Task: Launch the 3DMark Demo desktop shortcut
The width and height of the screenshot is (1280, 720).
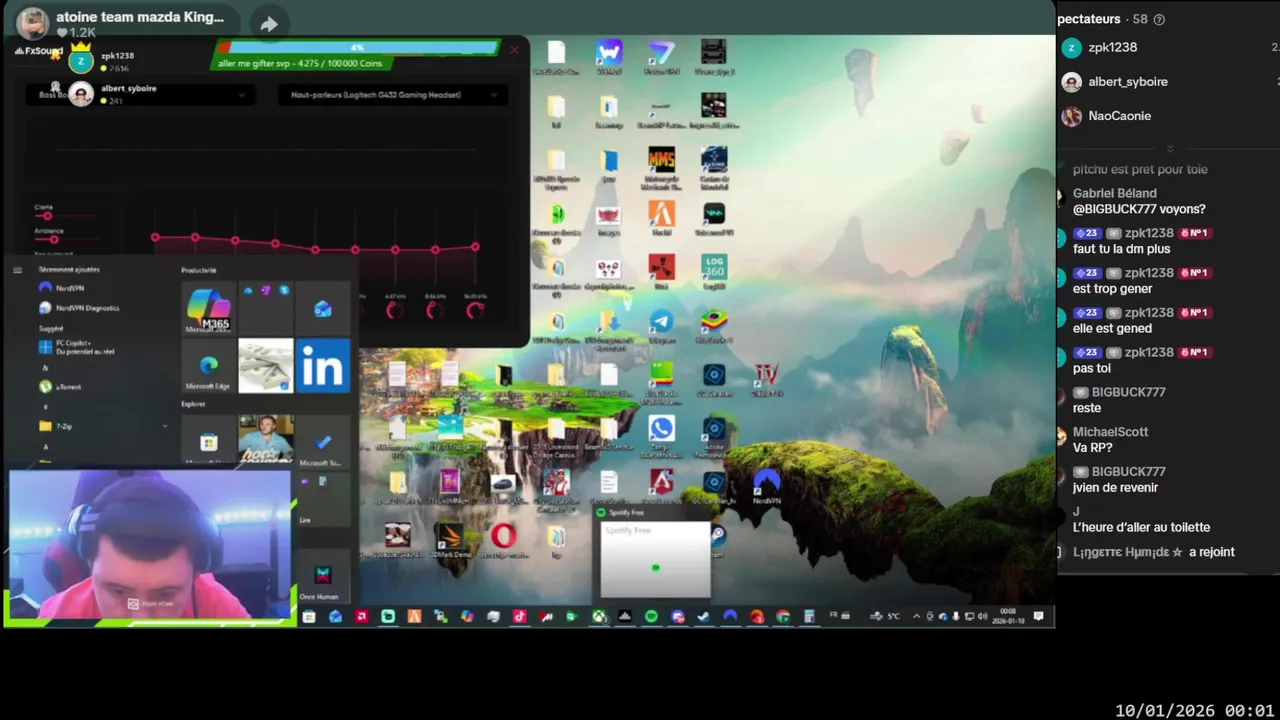Action: (x=450, y=540)
